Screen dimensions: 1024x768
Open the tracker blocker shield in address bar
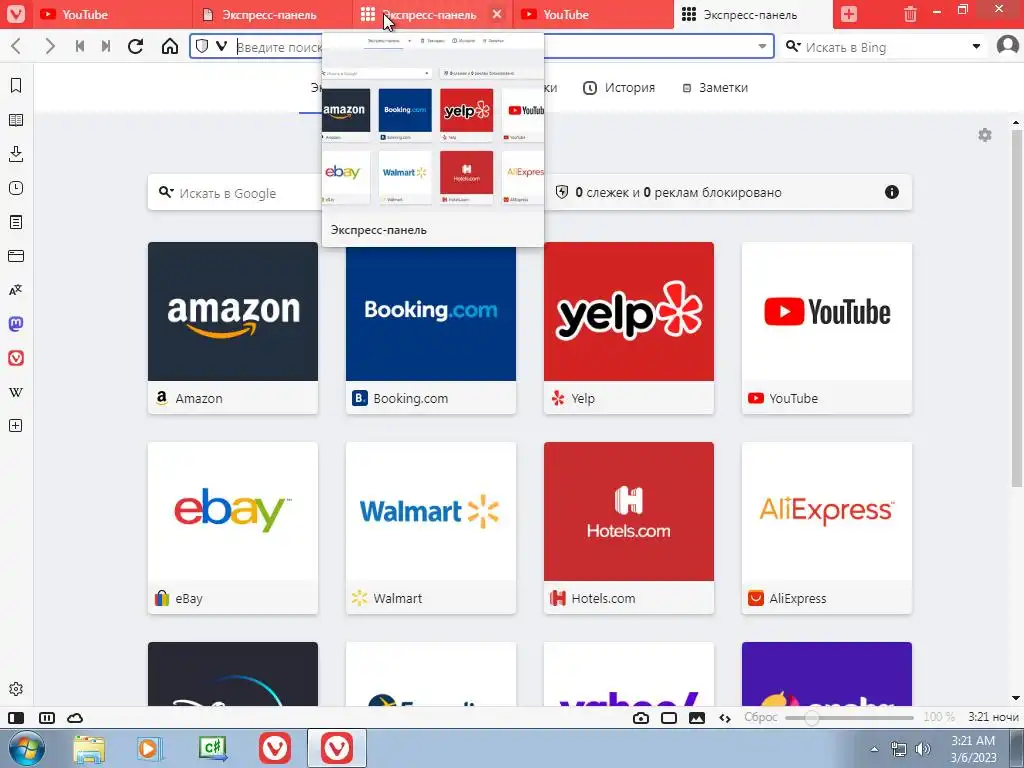point(202,46)
